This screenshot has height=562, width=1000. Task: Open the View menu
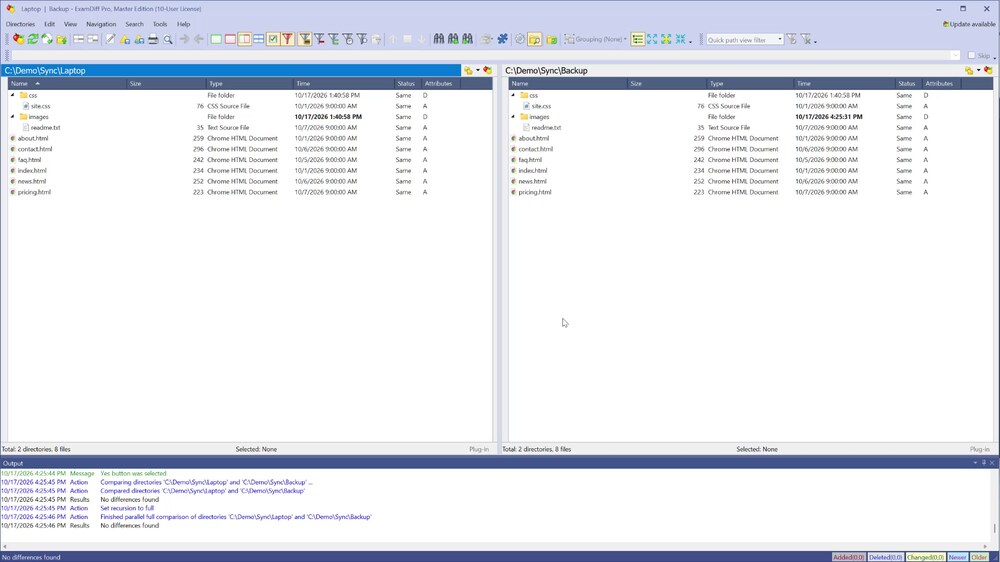click(70, 24)
